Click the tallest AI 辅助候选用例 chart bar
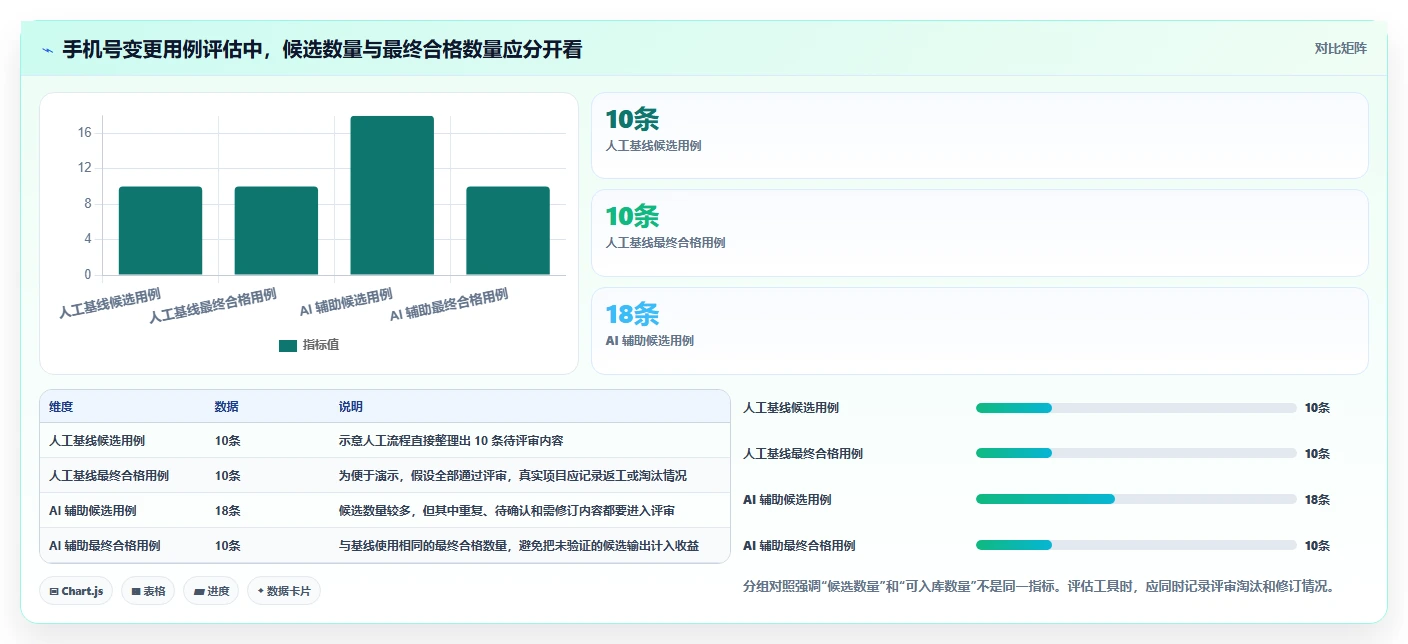1408x644 pixels. [x=392, y=195]
